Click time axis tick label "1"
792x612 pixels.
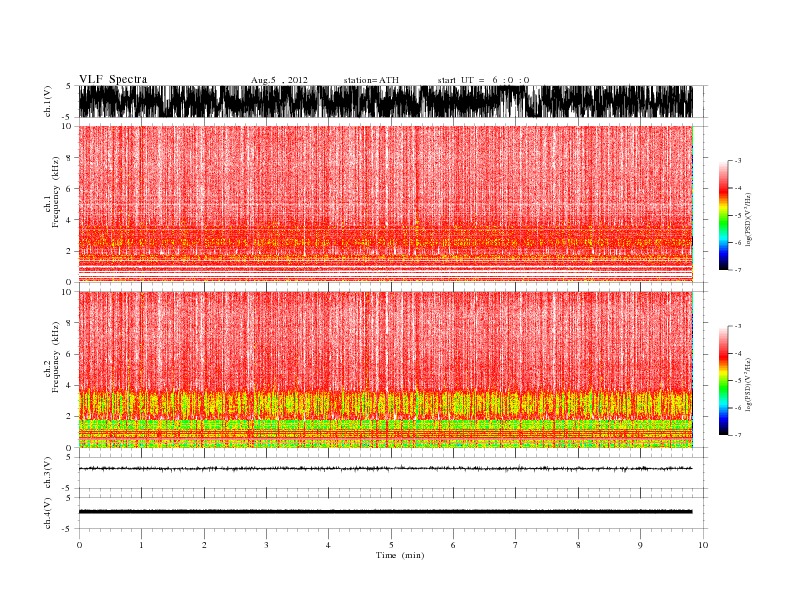[141, 545]
